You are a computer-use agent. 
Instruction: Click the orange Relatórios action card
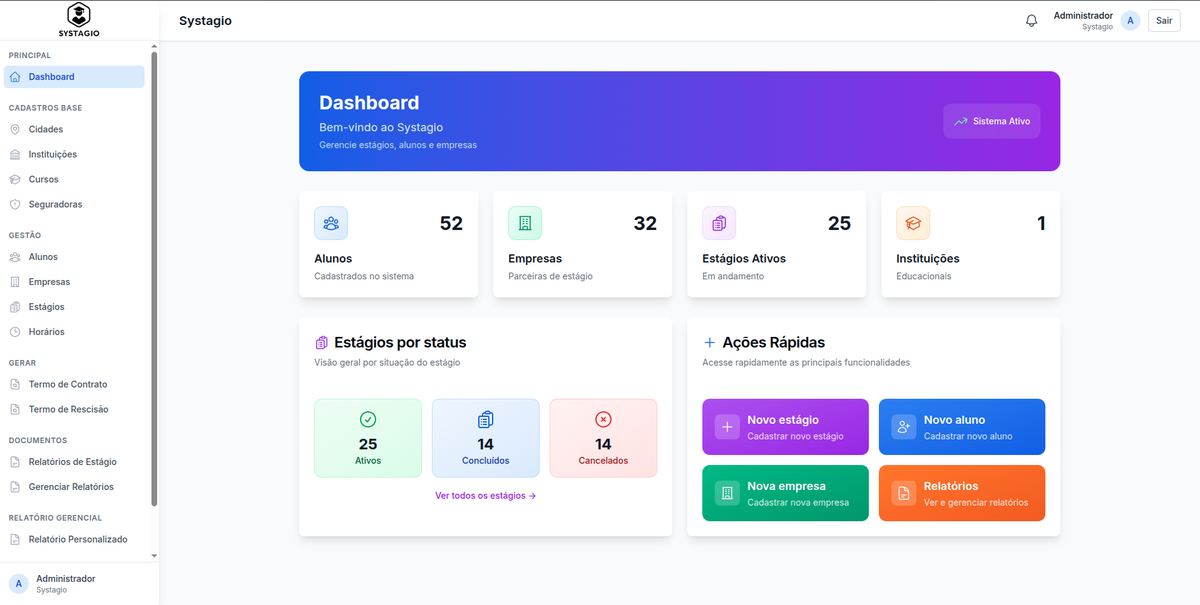click(x=961, y=493)
